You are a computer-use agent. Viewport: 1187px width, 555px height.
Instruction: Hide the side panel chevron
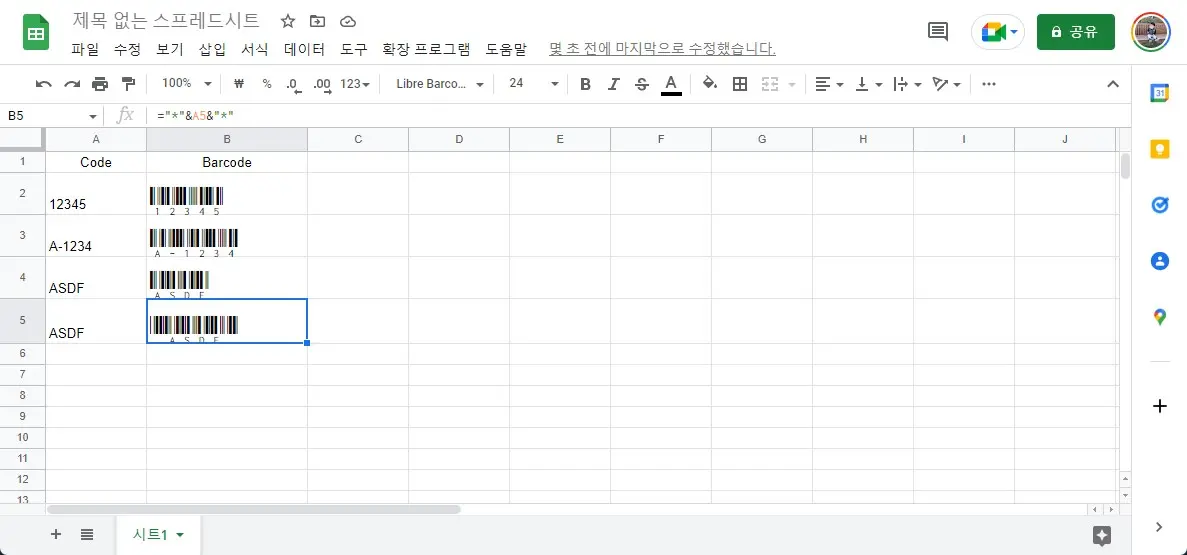tap(1159, 527)
